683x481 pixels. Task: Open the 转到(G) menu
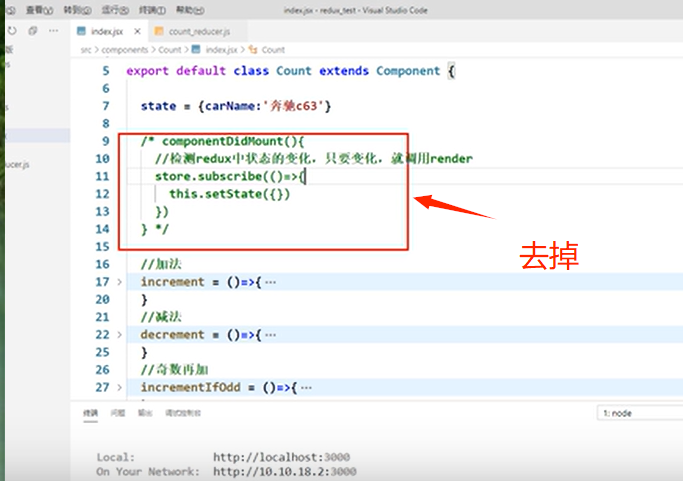click(x=77, y=10)
